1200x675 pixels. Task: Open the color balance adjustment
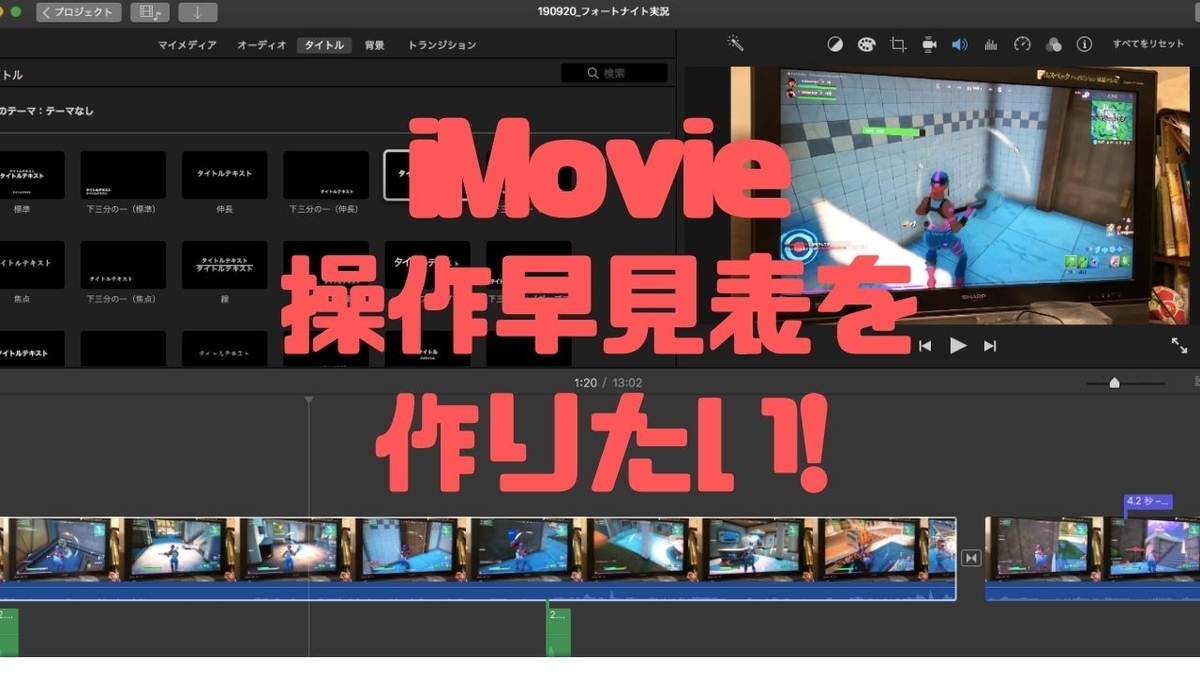coord(835,44)
